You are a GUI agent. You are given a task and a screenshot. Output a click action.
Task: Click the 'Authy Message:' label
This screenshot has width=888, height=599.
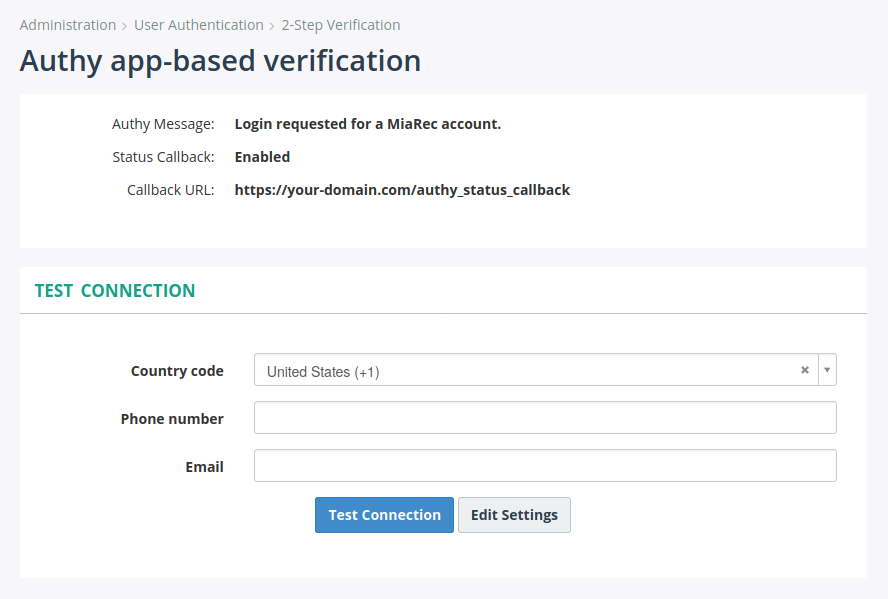click(x=163, y=124)
